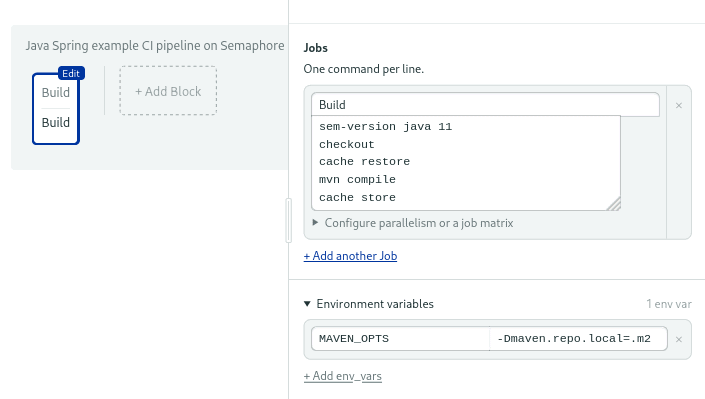Click the 'sem-version java 11' command line

(x=385, y=127)
